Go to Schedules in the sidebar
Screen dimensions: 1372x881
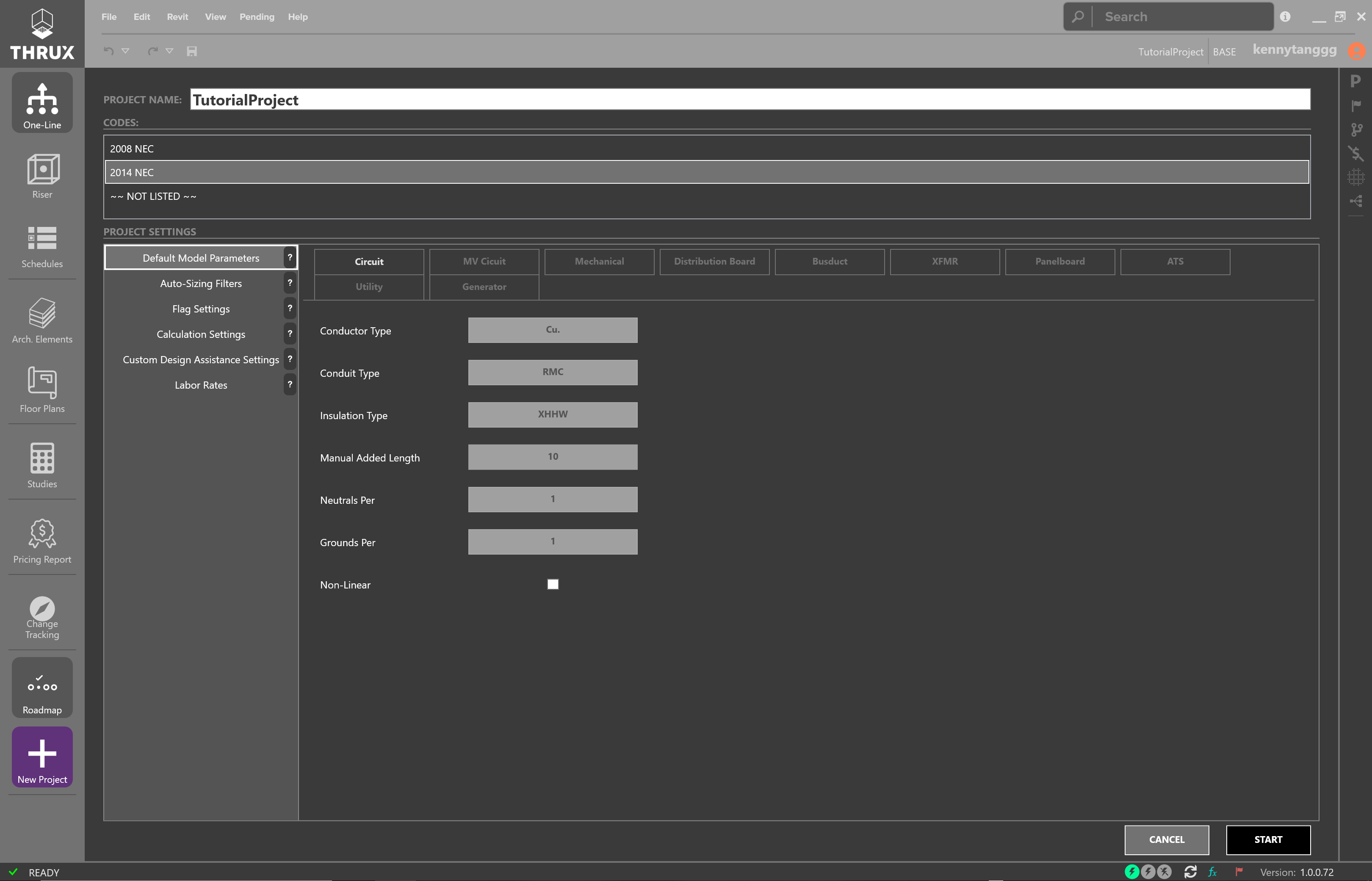click(x=42, y=246)
